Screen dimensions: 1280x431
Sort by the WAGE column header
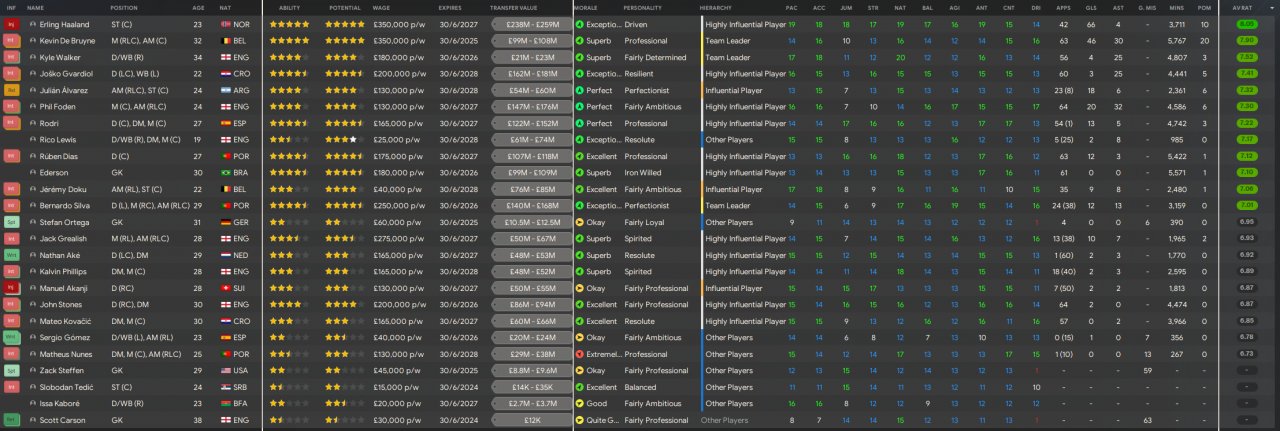pyautogui.click(x=381, y=7)
